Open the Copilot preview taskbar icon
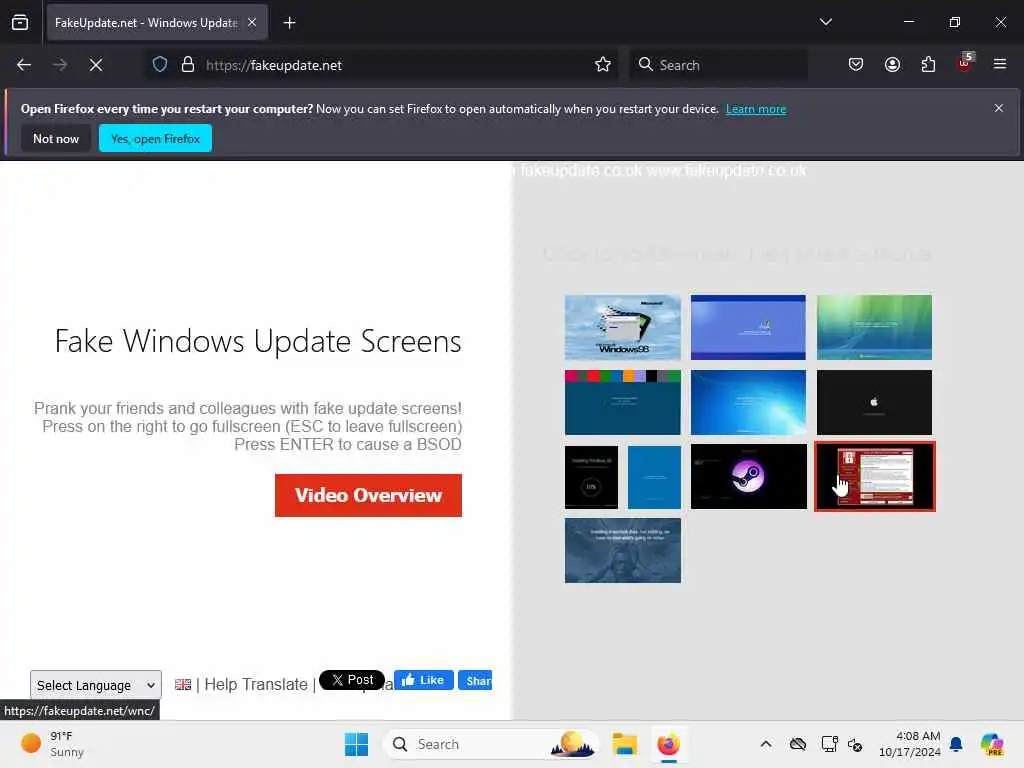 [992, 744]
